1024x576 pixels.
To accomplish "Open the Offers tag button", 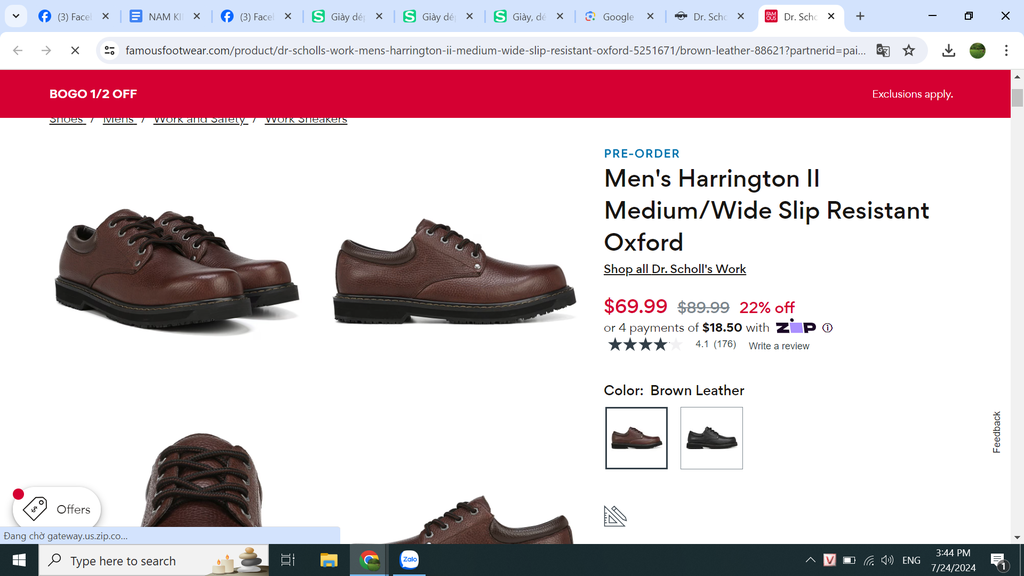I will (57, 509).
